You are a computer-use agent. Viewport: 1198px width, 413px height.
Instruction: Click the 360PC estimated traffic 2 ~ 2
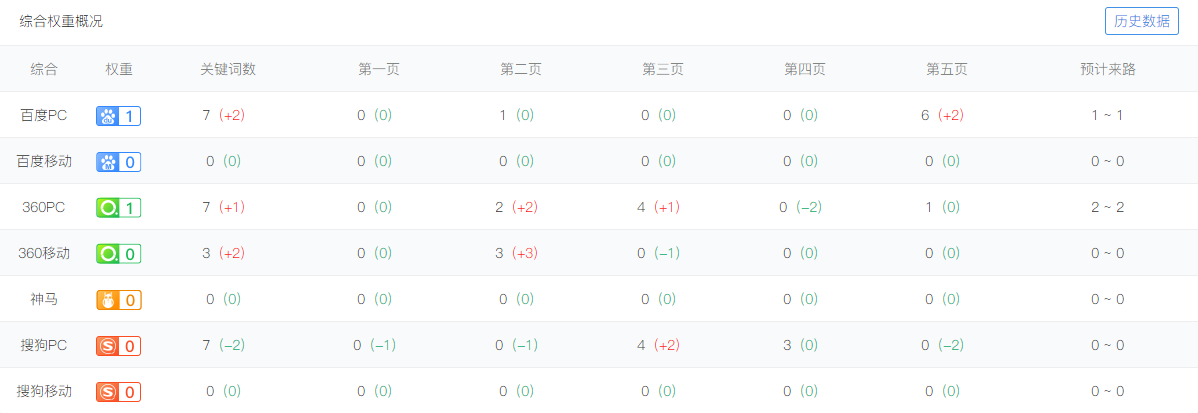tap(1108, 207)
